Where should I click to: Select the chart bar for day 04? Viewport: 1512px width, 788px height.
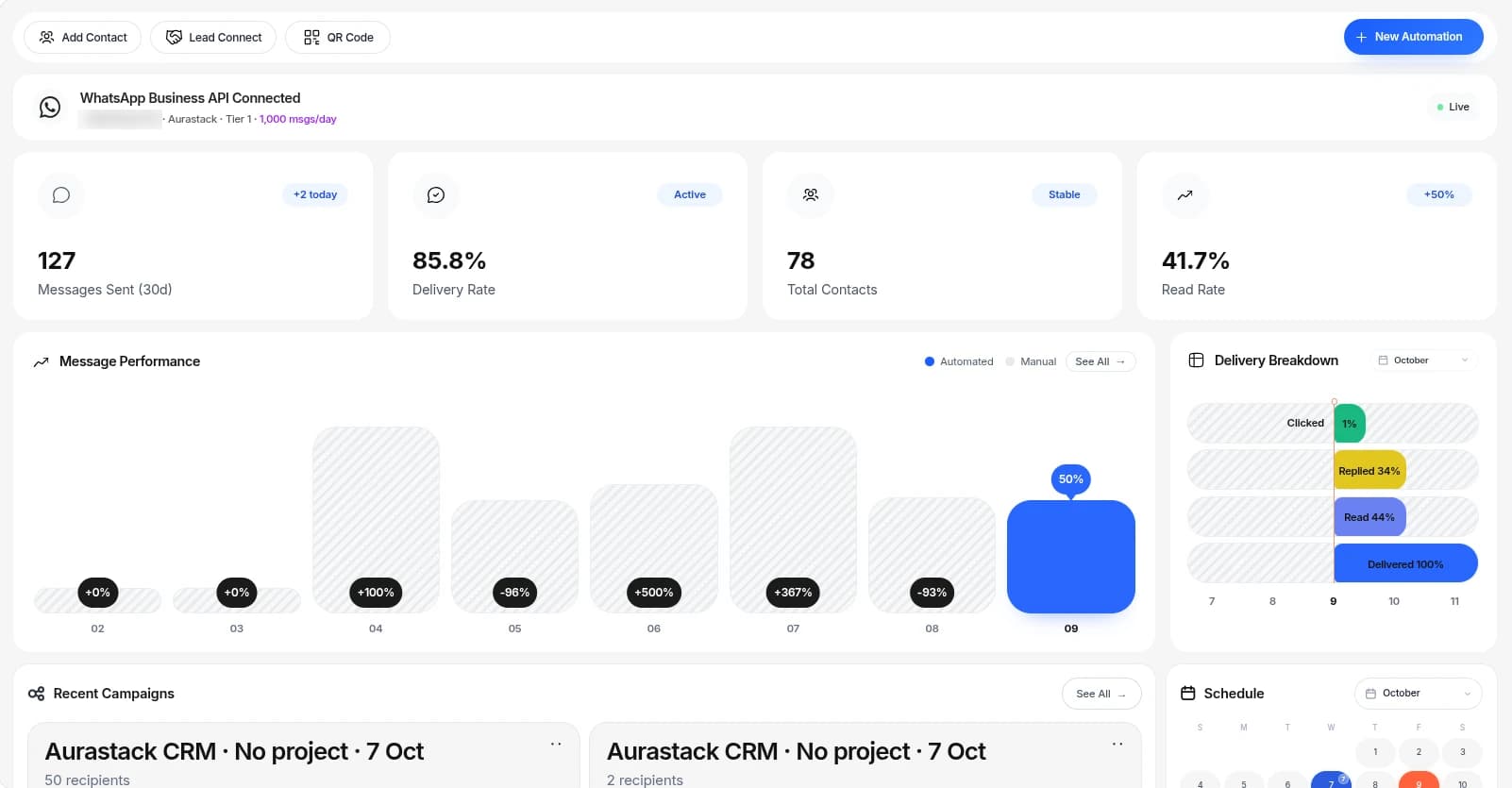[376, 520]
